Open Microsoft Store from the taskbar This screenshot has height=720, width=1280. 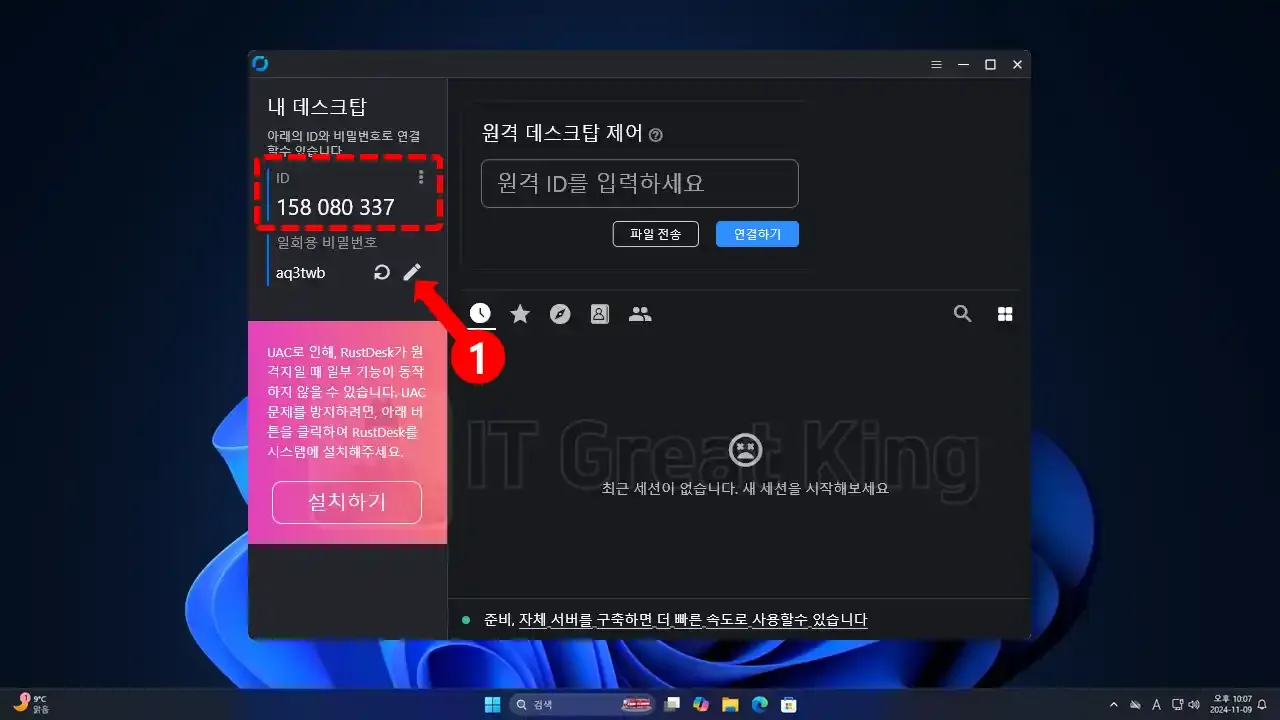pos(788,704)
